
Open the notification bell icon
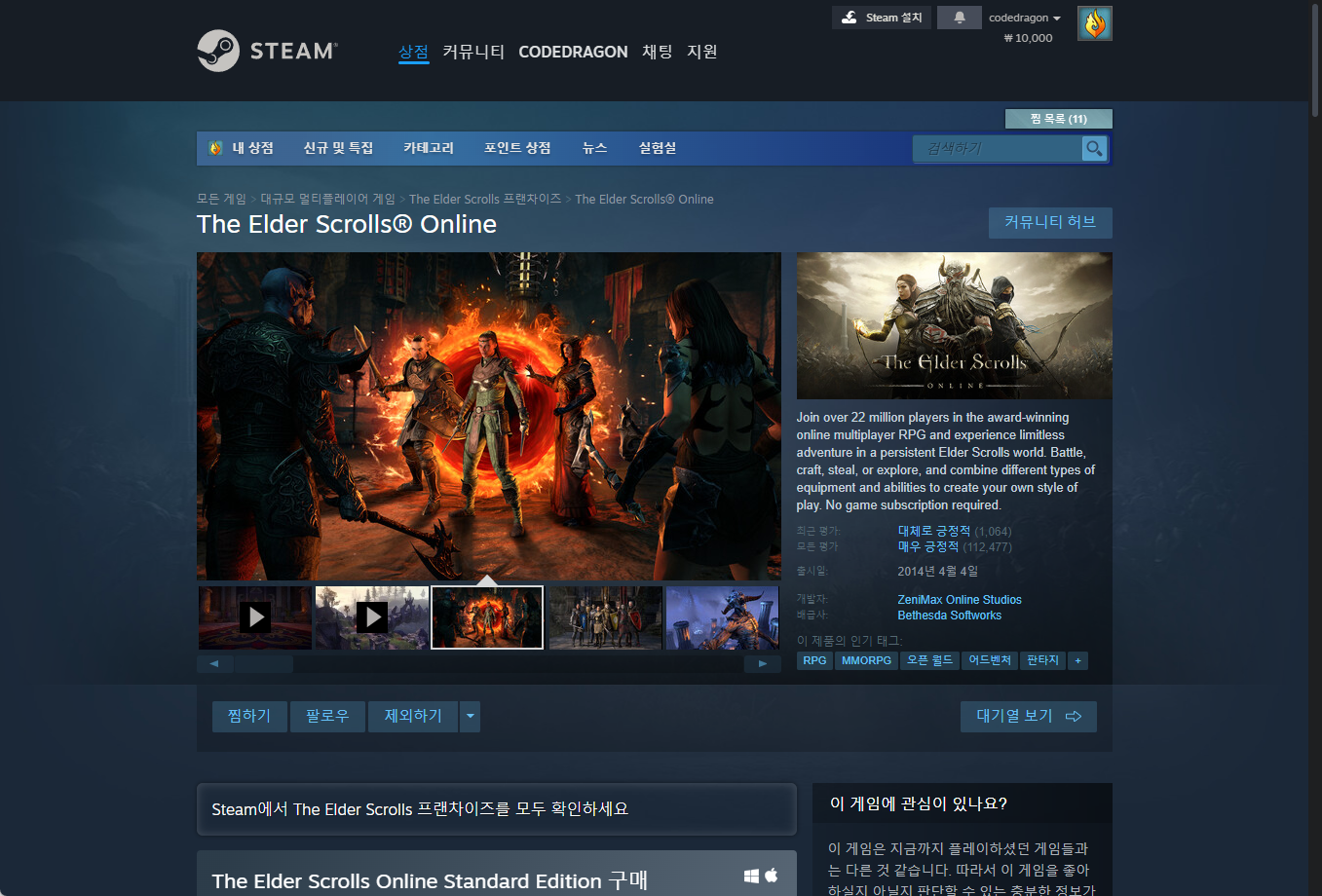pyautogui.click(x=960, y=18)
